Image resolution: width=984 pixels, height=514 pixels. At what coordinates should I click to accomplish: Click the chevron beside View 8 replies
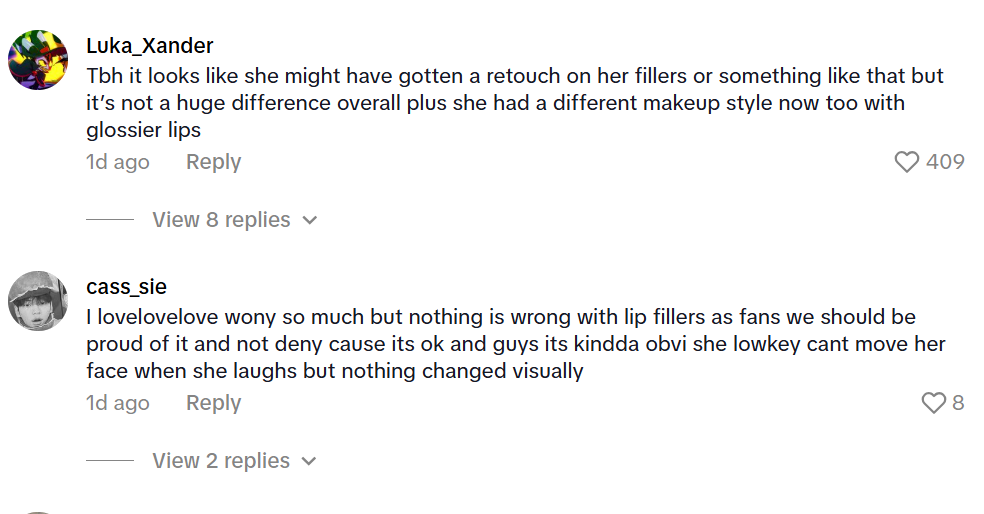pos(310,220)
